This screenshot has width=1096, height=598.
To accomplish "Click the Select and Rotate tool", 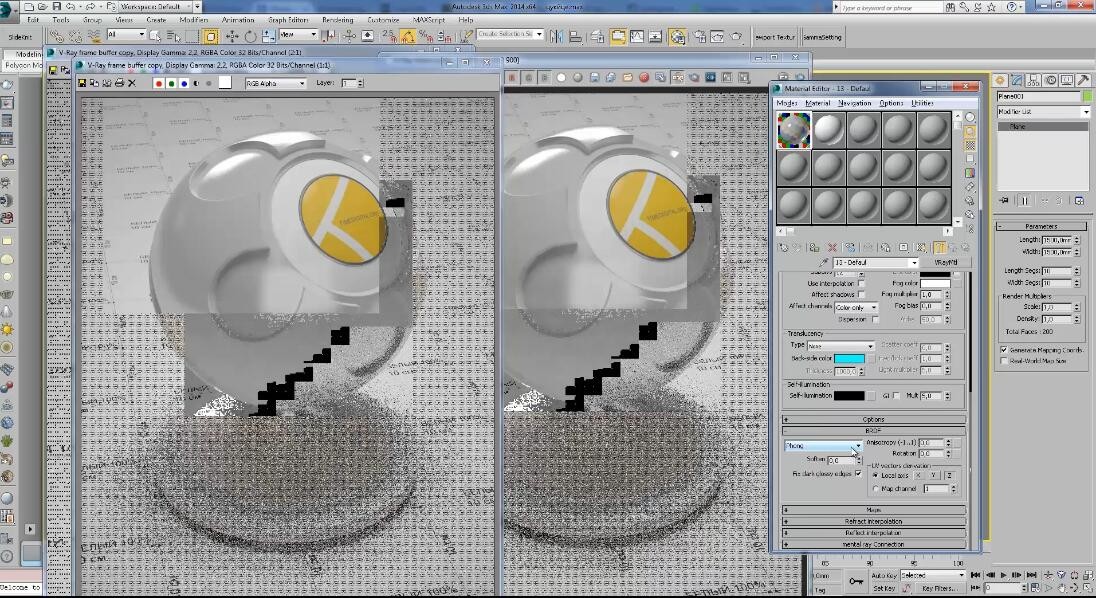I will click(250, 36).
